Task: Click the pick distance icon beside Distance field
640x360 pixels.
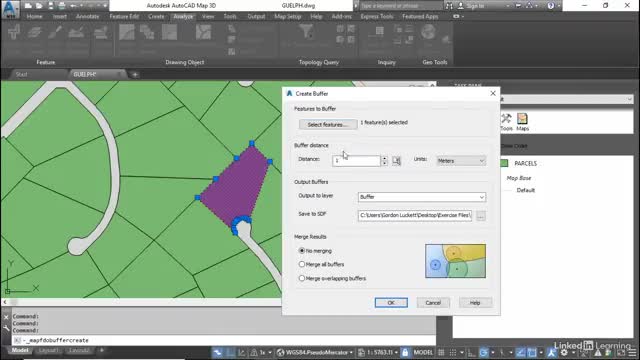Action: click(396, 161)
